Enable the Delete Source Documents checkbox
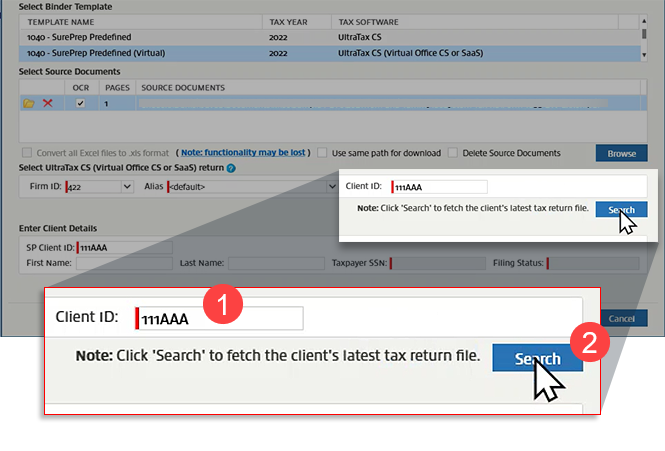Image resolution: width=665 pixels, height=451 pixels. click(453, 153)
